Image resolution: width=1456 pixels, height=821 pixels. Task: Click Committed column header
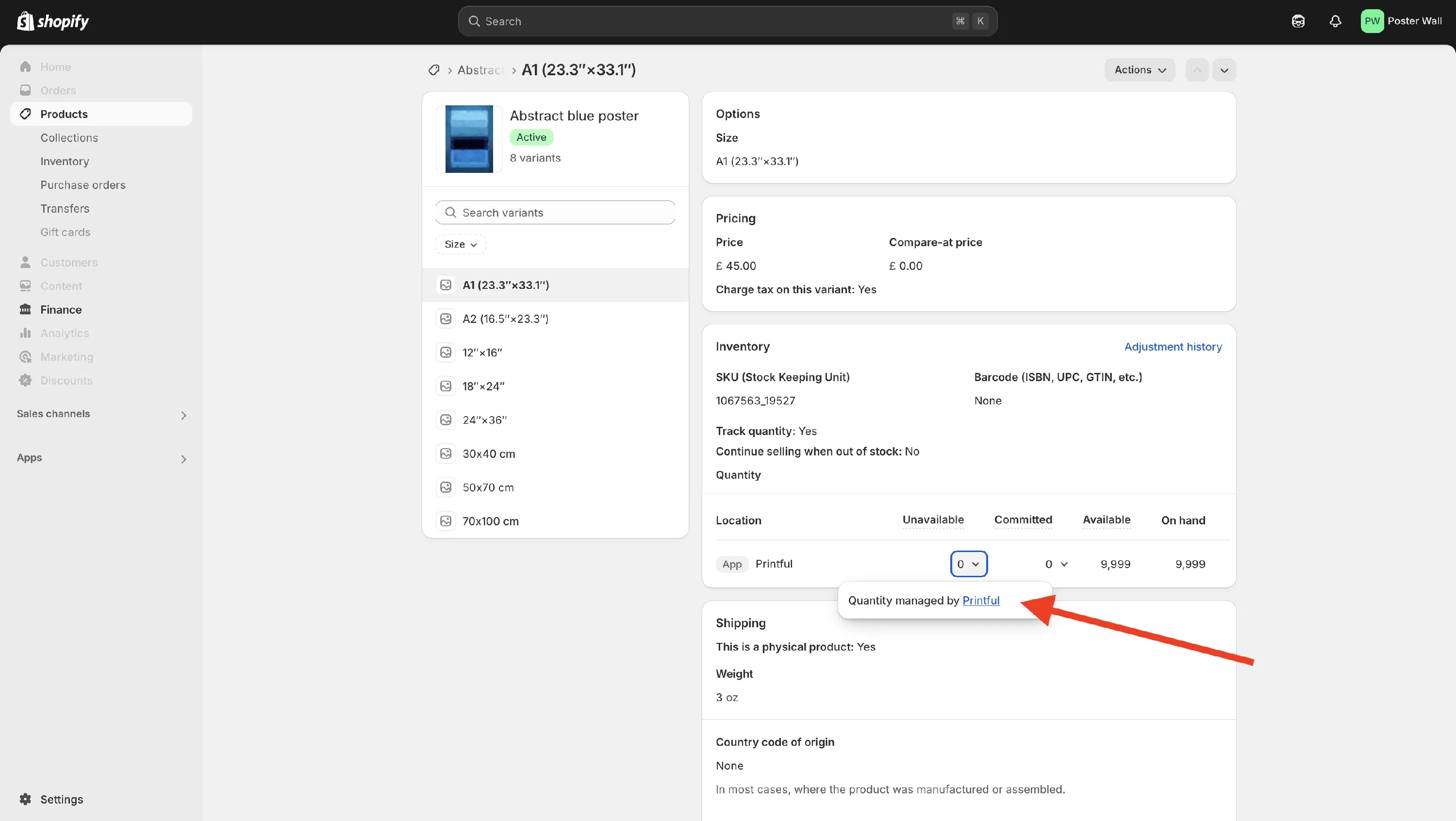click(1023, 520)
